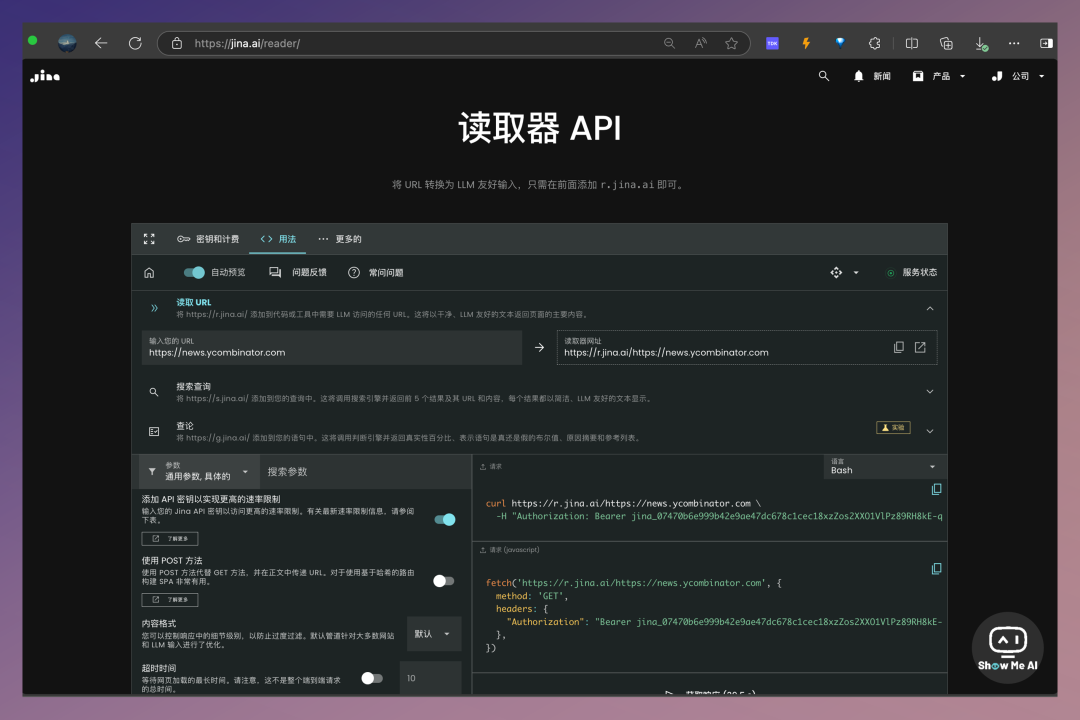Click the lightning bolt extension icon
Viewport: 1080px width, 720px height.
tap(806, 43)
